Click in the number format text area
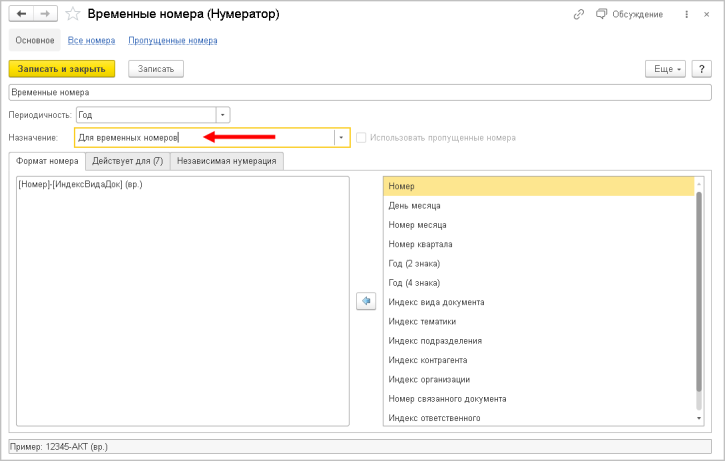This screenshot has height=461, width=725. tap(183, 301)
